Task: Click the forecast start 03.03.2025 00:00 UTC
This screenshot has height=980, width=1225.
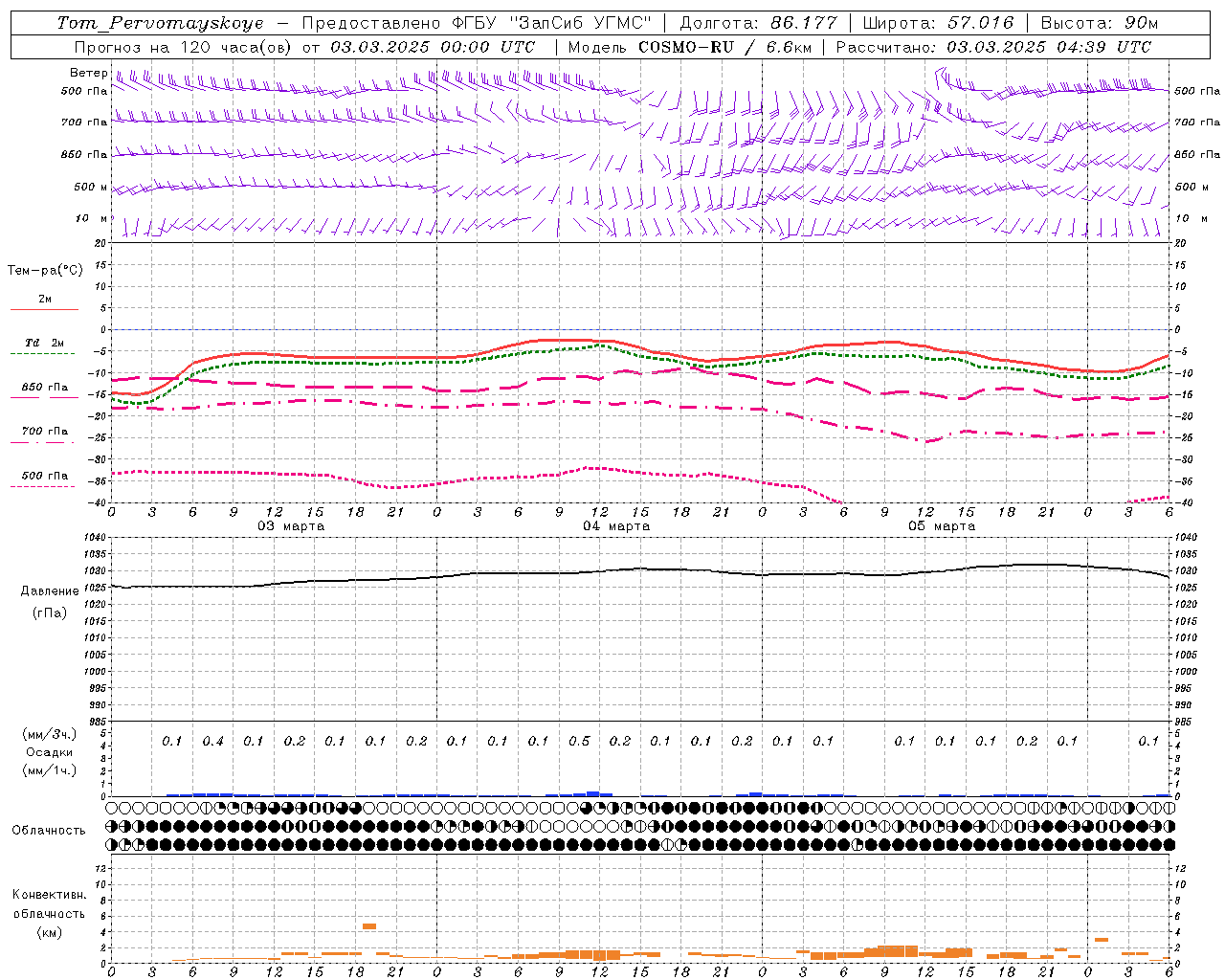Action: (x=433, y=47)
